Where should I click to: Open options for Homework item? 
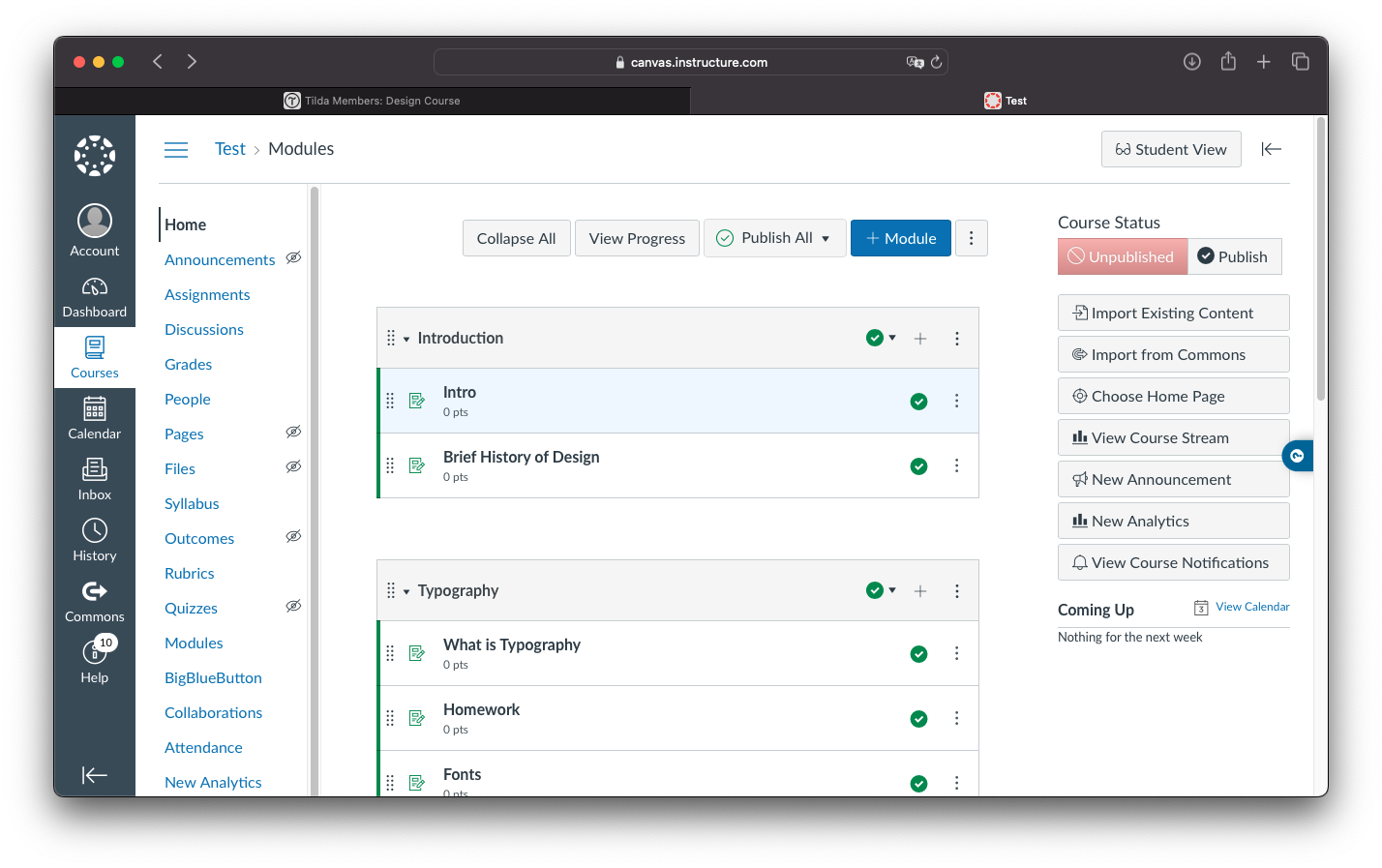[957, 718]
